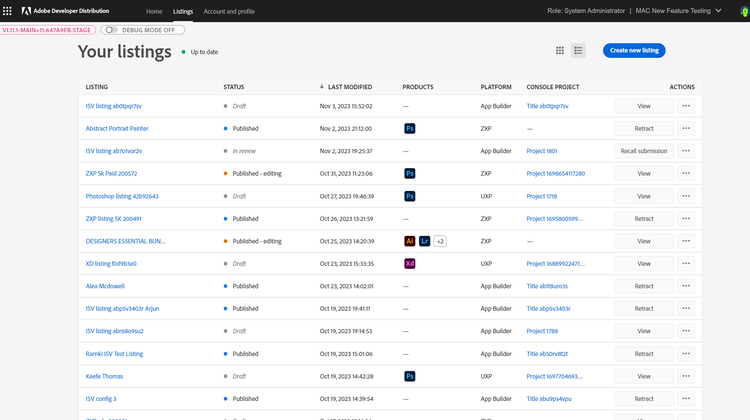The image size is (750, 420).
Task: Sort listings by Last Modified column
Action: [x=349, y=87]
